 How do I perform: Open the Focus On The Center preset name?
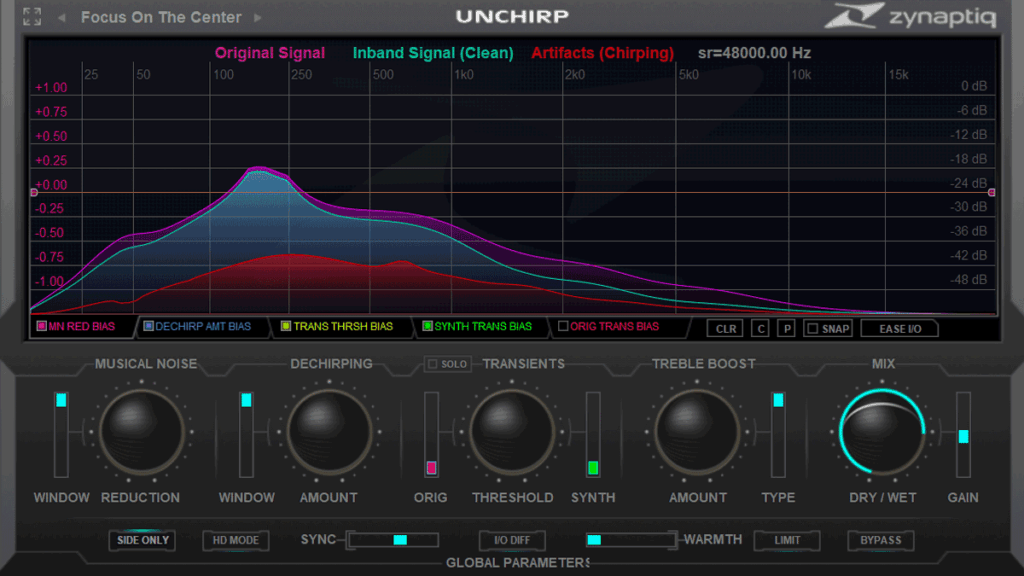pyautogui.click(x=161, y=18)
